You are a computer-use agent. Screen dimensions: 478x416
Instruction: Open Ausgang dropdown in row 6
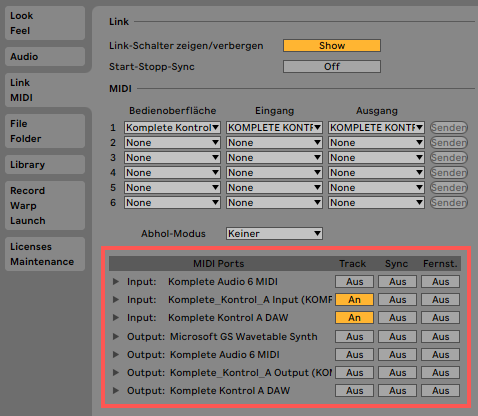[x=376, y=203]
